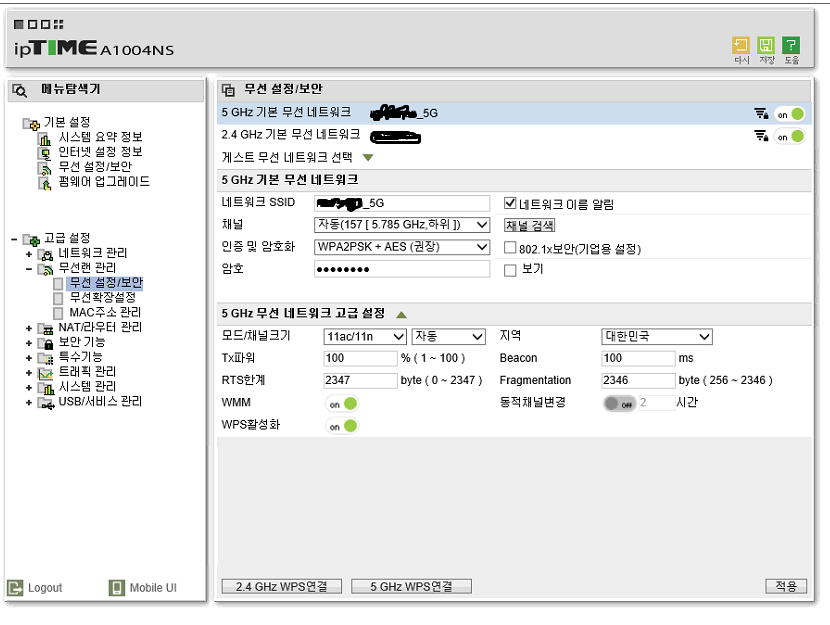Toggle the 2.4 GHz basic wireless network switch
The width and height of the screenshot is (830, 625).
pos(789,137)
